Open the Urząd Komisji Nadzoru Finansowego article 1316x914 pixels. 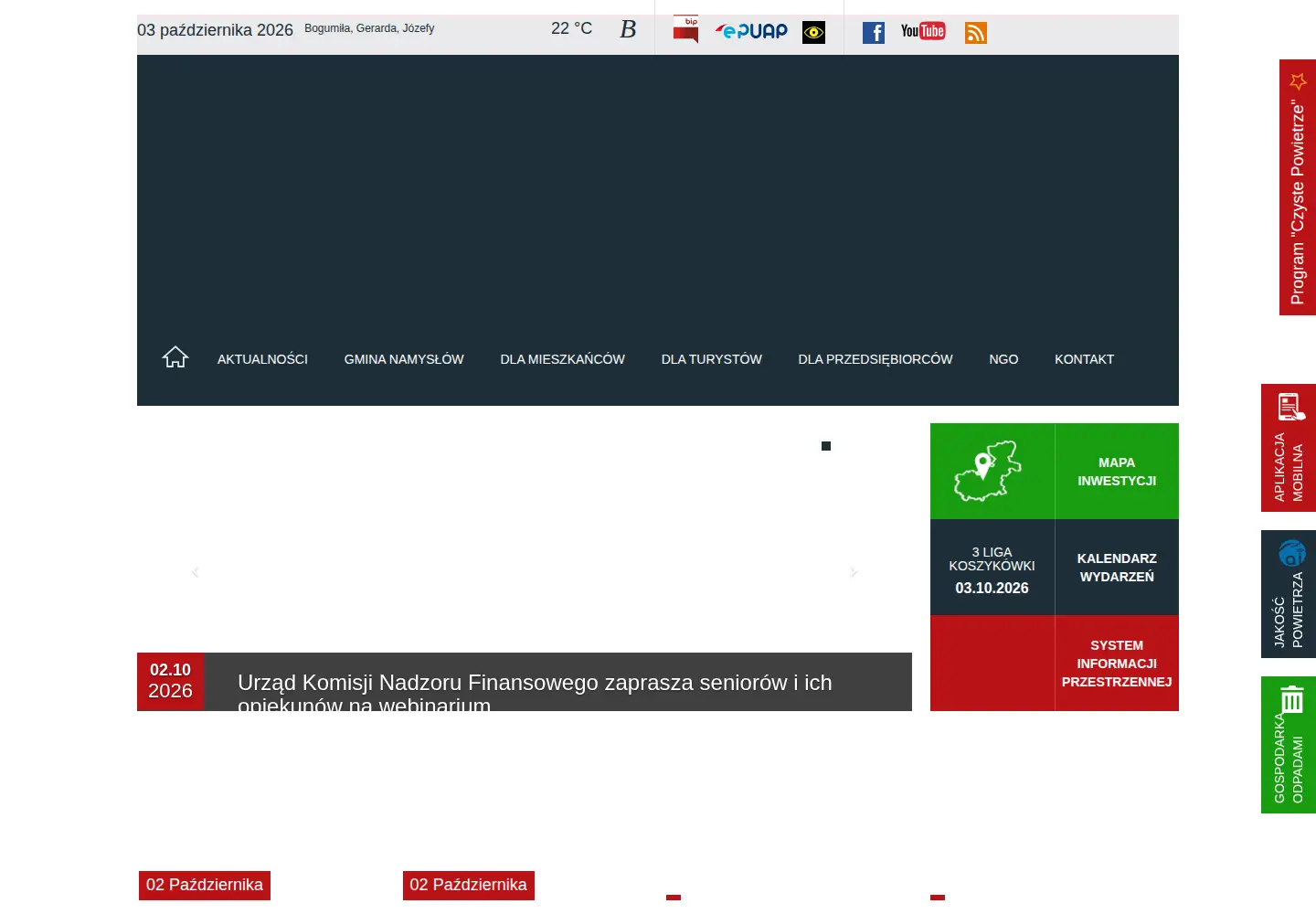(535, 694)
